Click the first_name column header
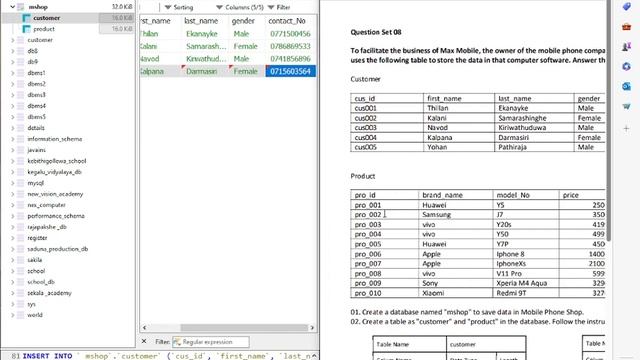The width and height of the screenshot is (640, 360). click(x=160, y=21)
